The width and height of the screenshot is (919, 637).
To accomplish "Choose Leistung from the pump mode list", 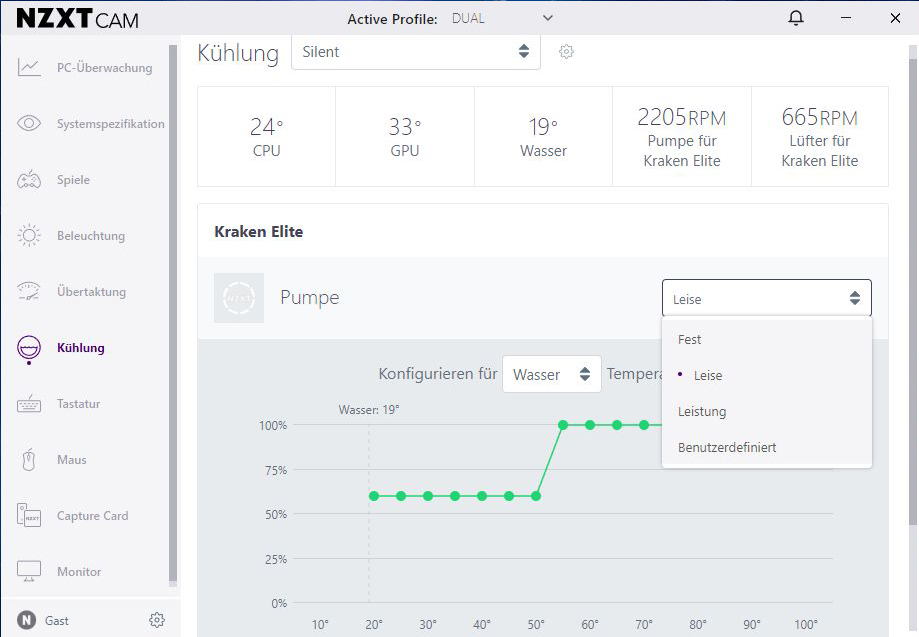I will click(x=702, y=412).
